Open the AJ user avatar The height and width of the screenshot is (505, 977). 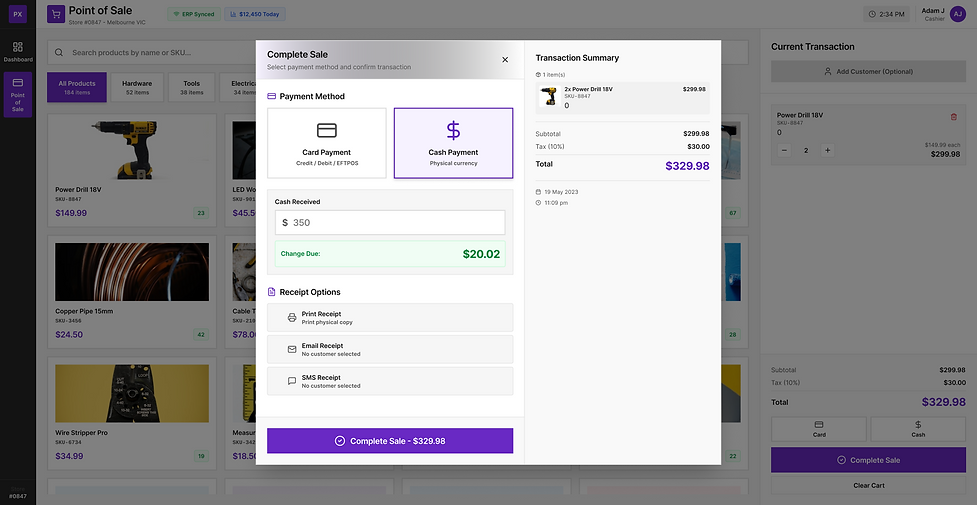coord(958,14)
